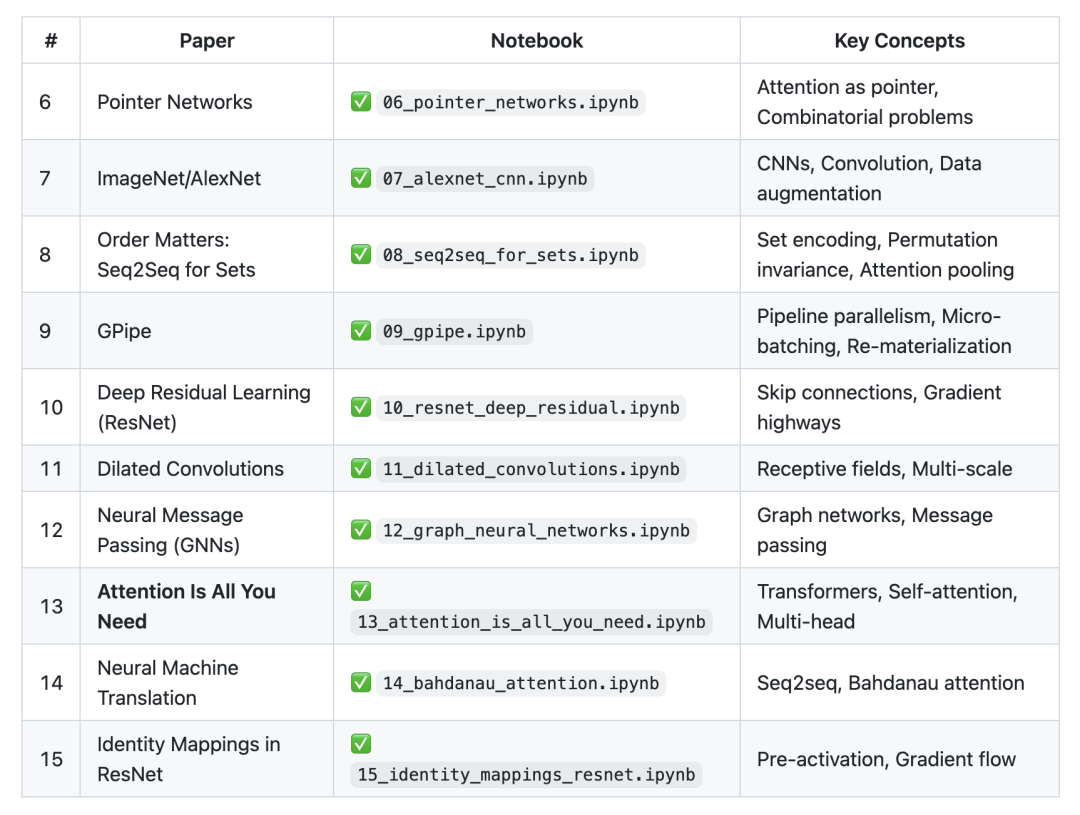Select the Notebook column header
The height and width of the screenshot is (815, 1080).
pos(536,41)
